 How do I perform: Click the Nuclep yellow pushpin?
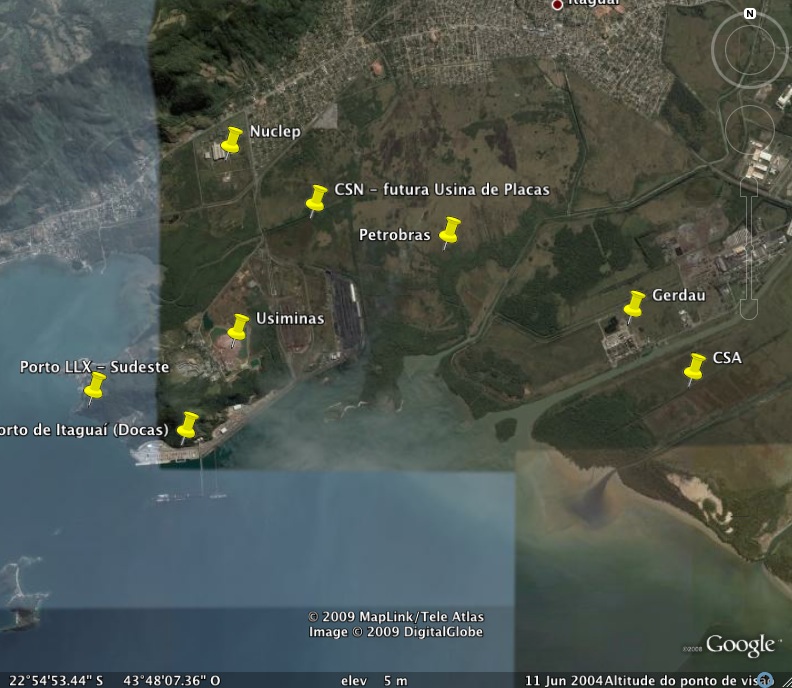(232, 140)
